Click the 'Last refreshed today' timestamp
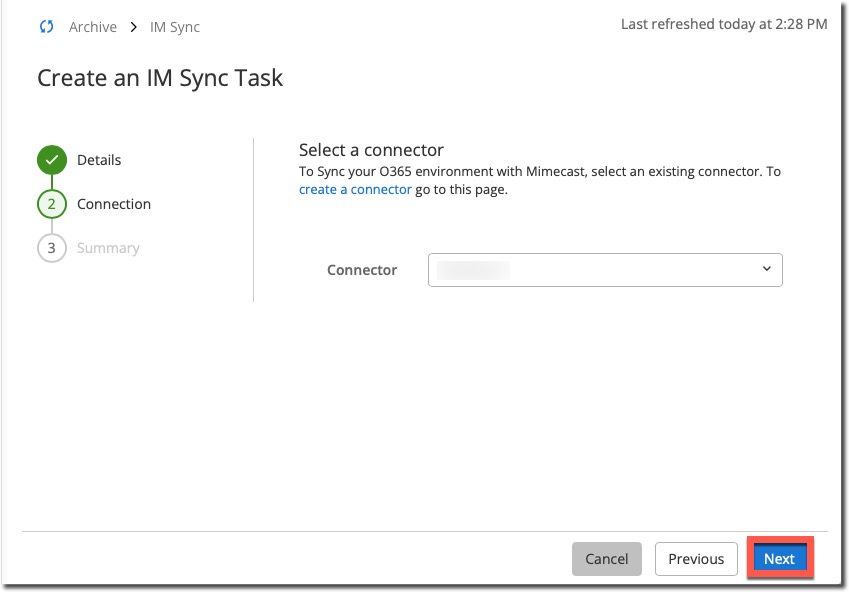 pos(723,24)
